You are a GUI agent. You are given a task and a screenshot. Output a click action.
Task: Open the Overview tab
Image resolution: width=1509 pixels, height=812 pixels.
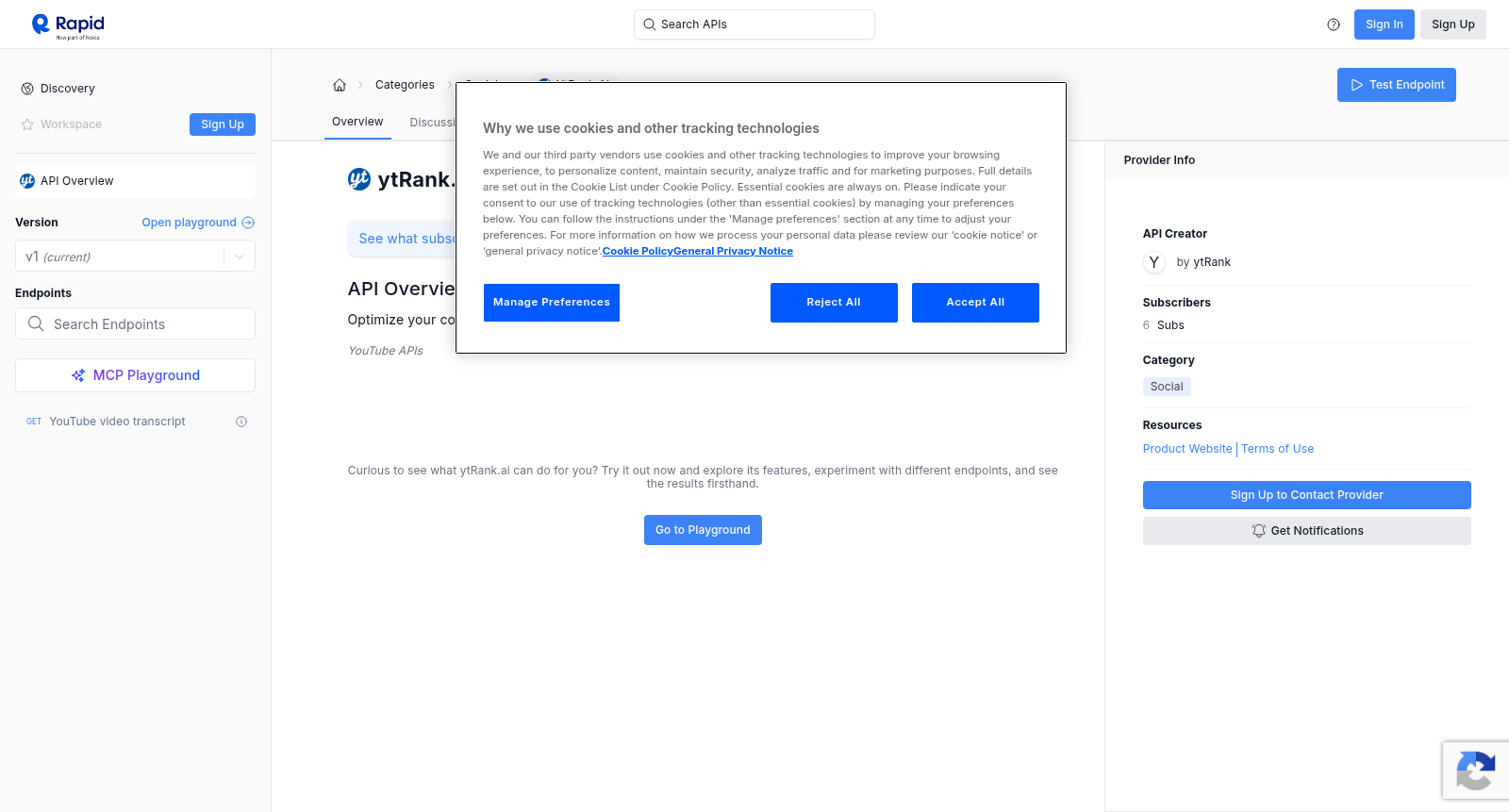tap(357, 122)
